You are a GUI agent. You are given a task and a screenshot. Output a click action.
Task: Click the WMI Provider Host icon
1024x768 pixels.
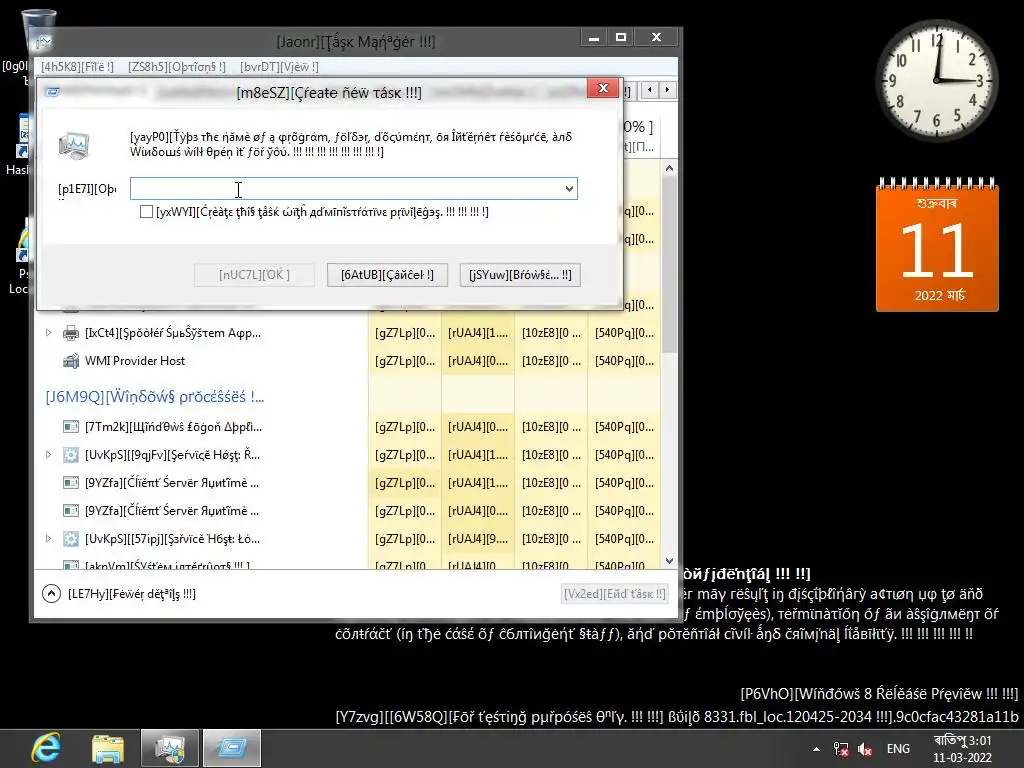(71, 360)
